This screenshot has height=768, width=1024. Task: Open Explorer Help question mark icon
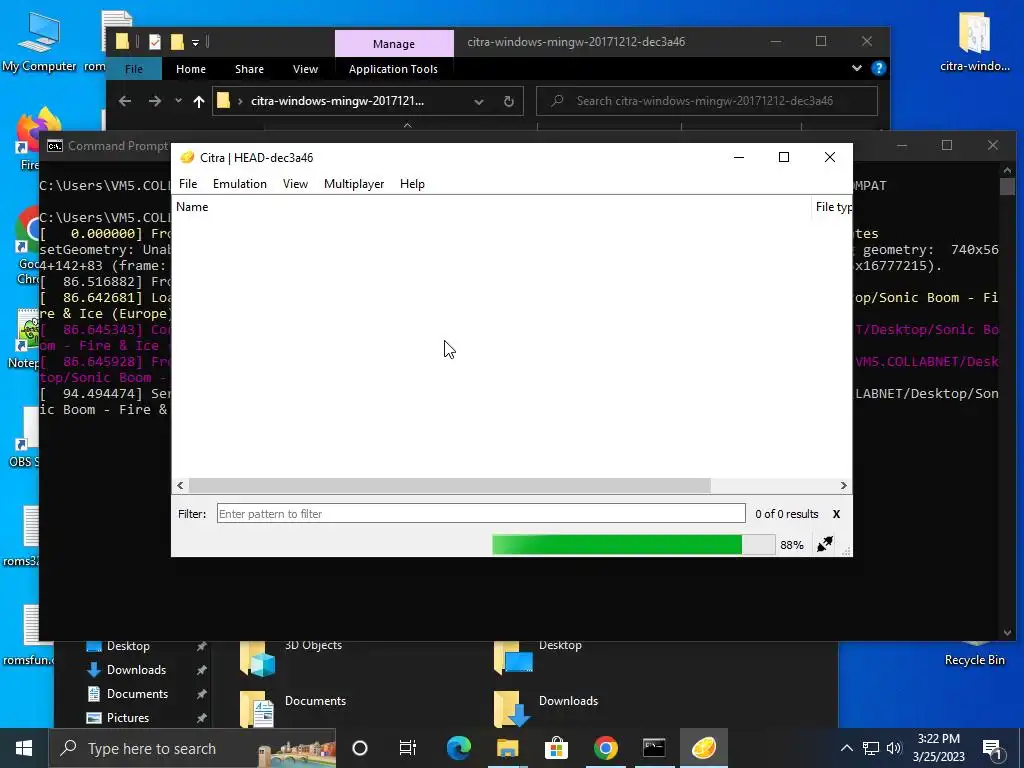tap(878, 68)
